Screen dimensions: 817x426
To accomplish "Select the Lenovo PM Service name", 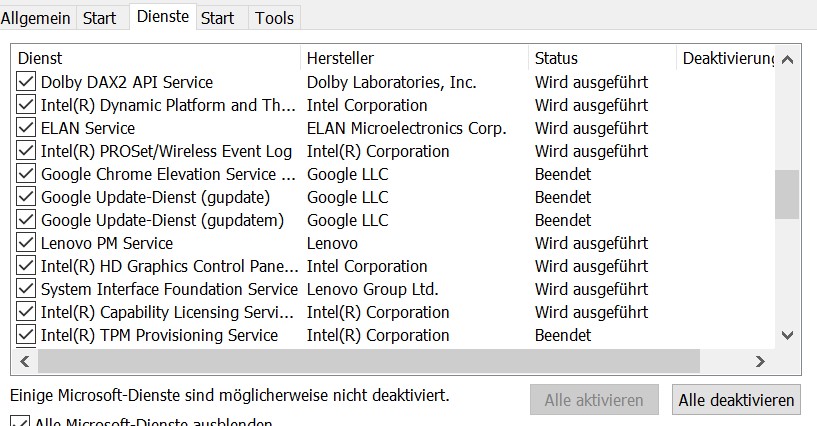I will (106, 243).
